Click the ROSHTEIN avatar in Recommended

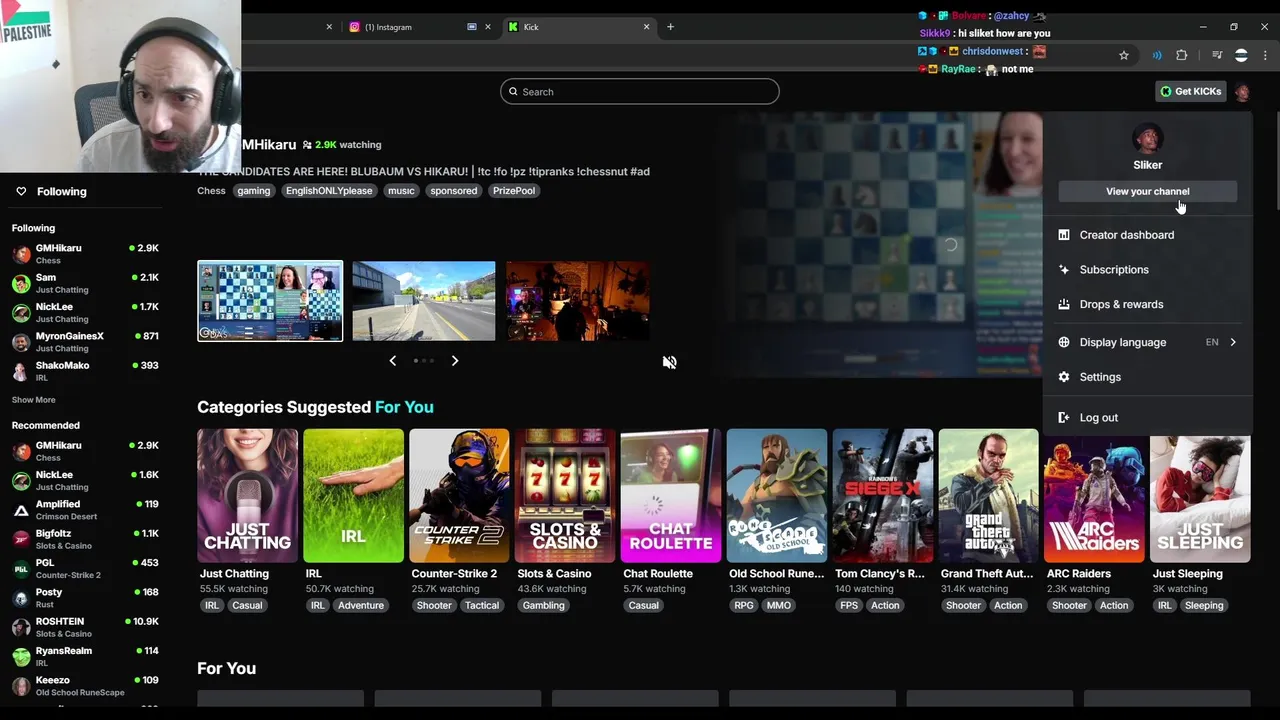click(x=21, y=627)
